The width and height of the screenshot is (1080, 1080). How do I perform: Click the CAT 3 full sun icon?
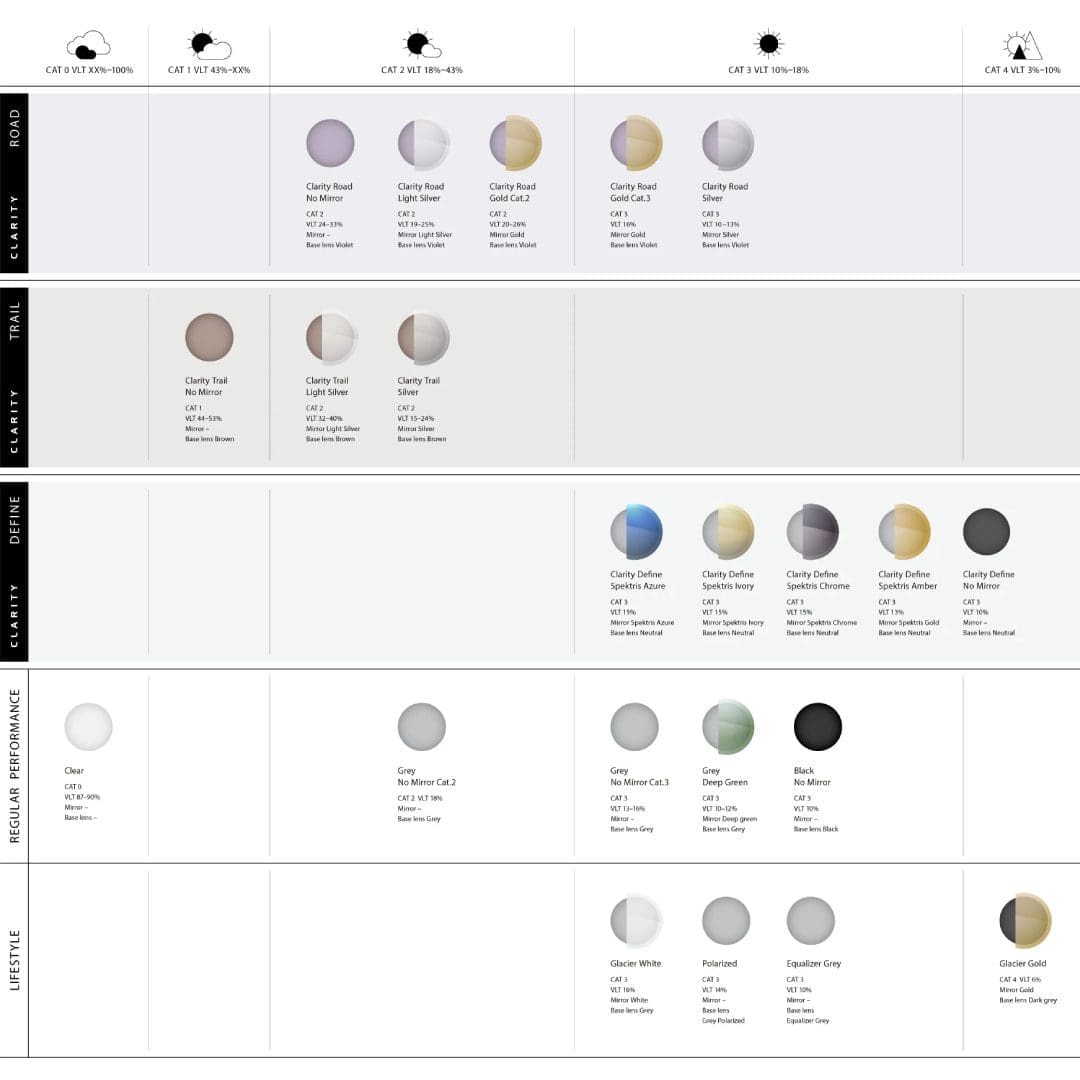769,44
